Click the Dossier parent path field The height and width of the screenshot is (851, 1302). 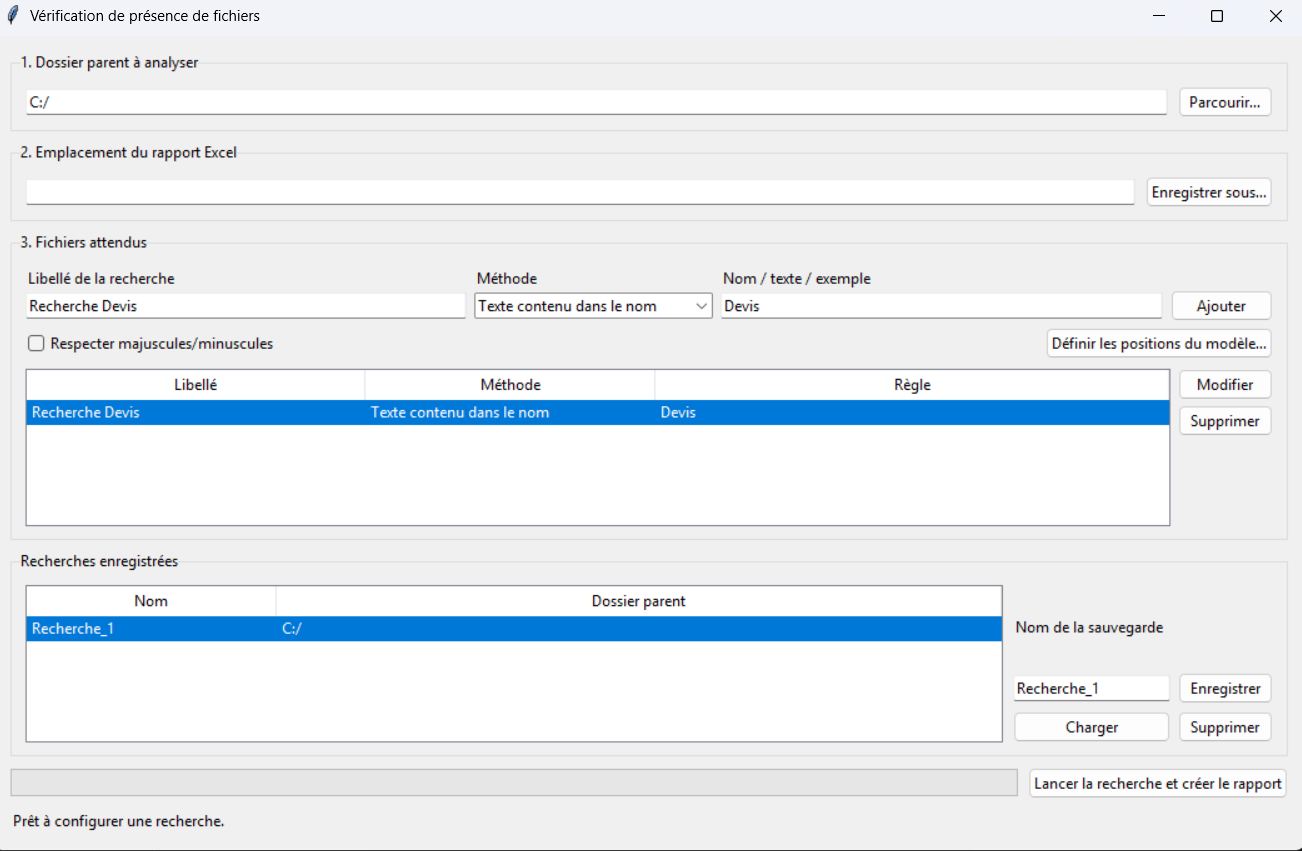[x=596, y=102]
